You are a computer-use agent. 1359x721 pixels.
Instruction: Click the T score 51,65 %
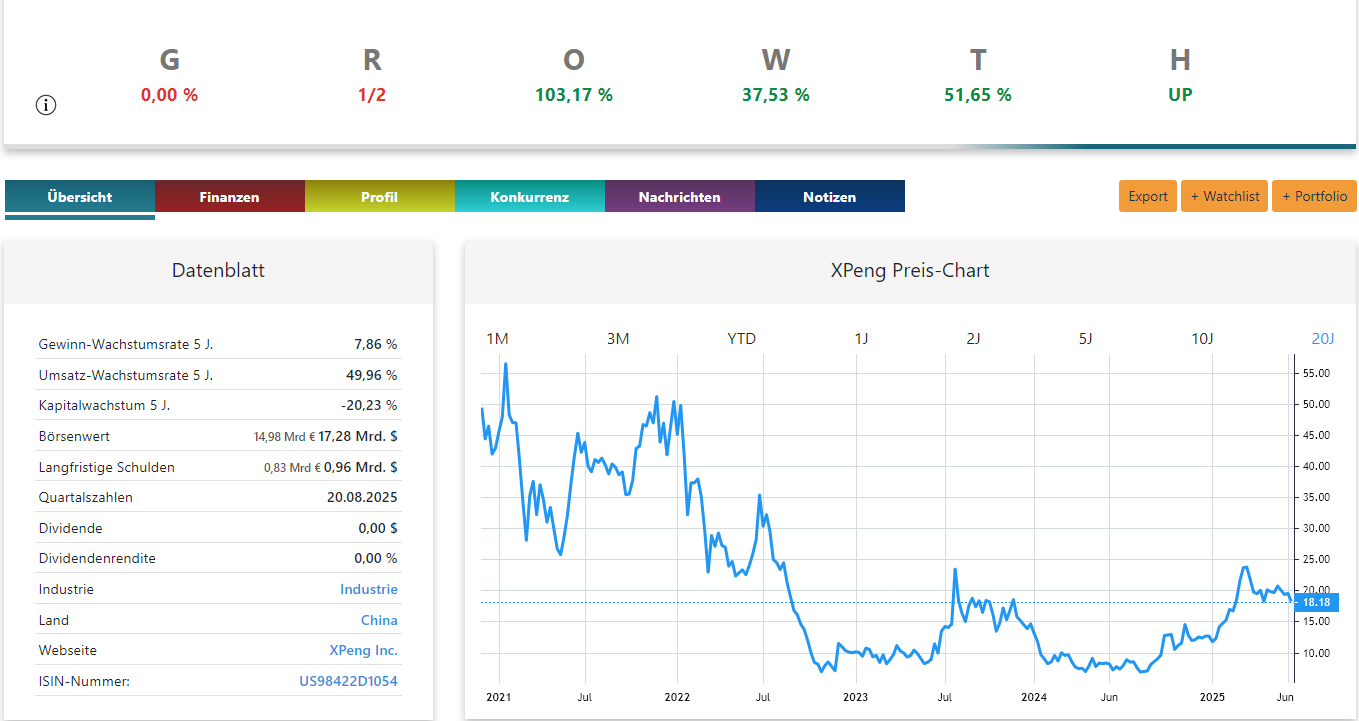pyautogui.click(x=978, y=95)
